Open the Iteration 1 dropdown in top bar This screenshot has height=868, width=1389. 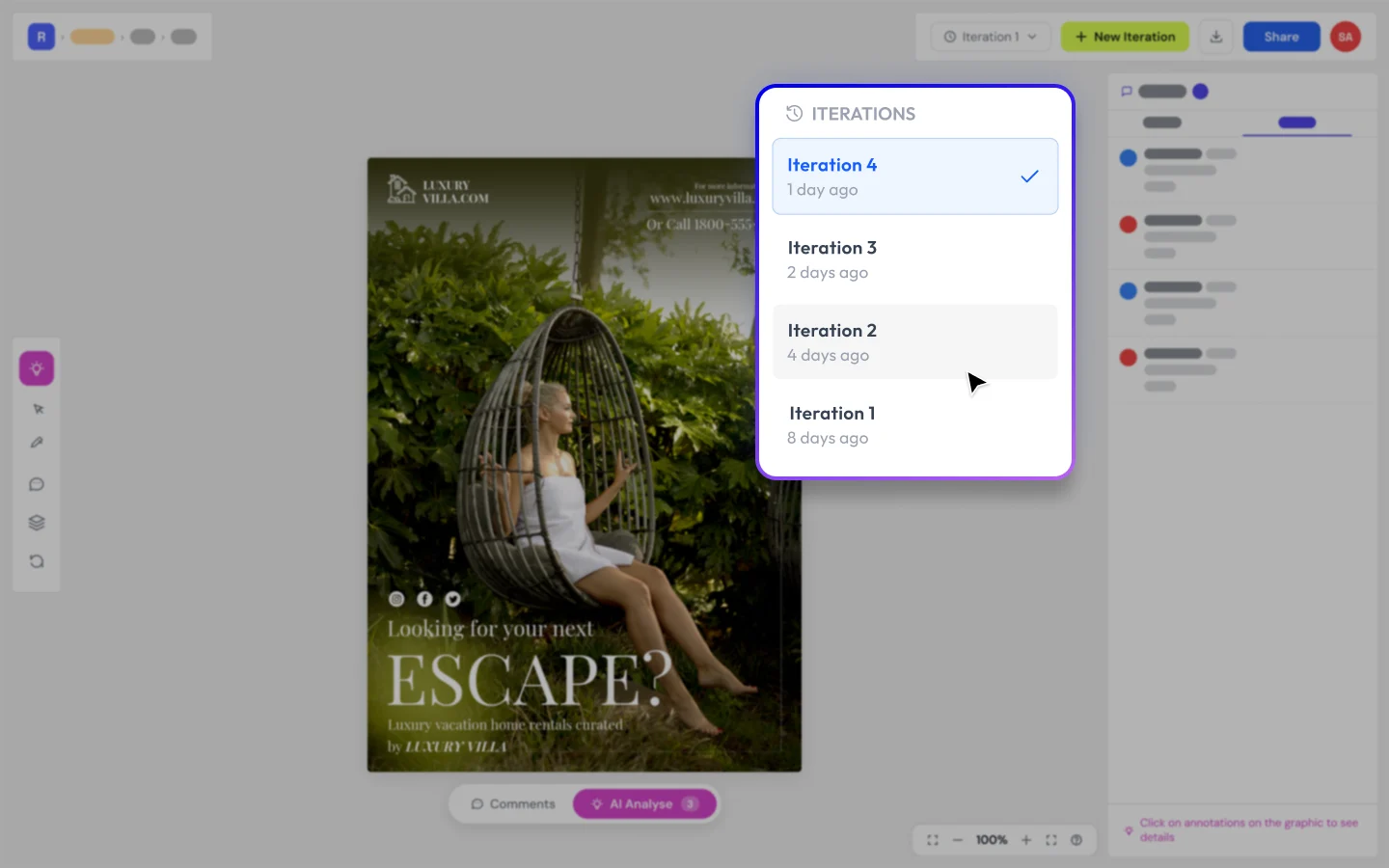991,37
